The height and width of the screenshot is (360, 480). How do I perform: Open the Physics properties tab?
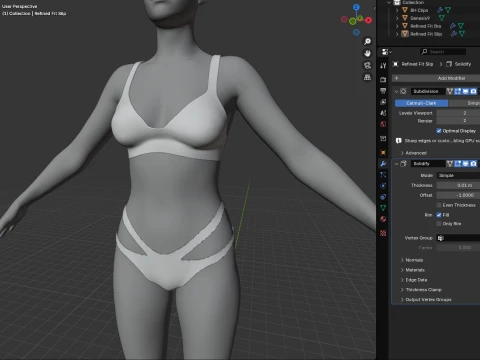(383, 186)
